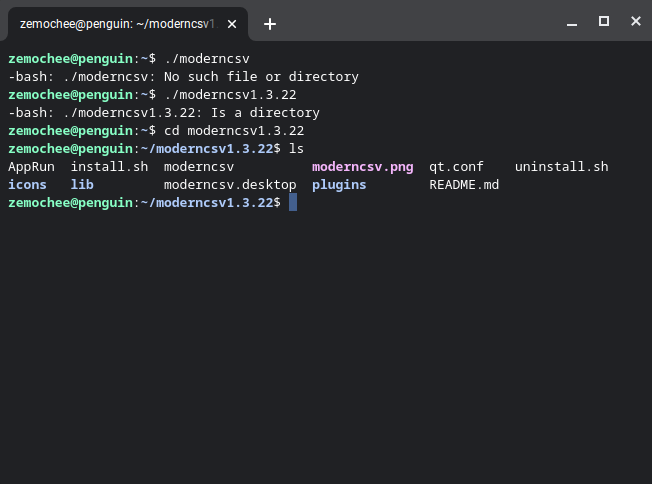This screenshot has height=484, width=652.
Task: Click the blue icons directory name
Action: click(x=27, y=185)
